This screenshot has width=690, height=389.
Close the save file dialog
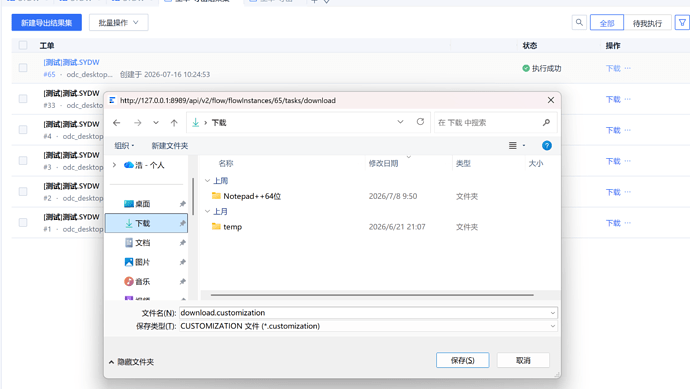click(551, 100)
